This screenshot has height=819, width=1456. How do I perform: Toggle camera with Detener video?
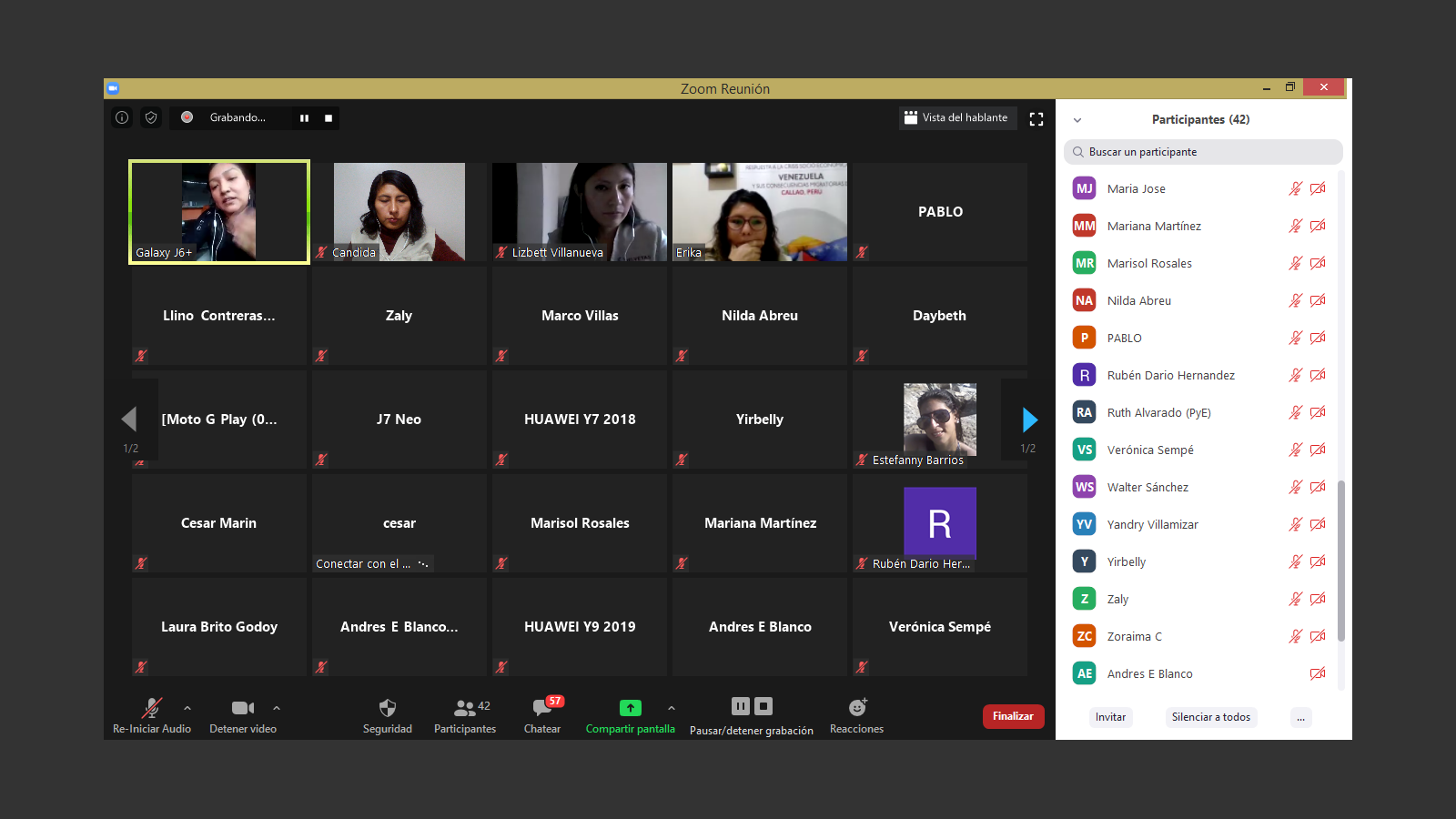click(x=242, y=708)
